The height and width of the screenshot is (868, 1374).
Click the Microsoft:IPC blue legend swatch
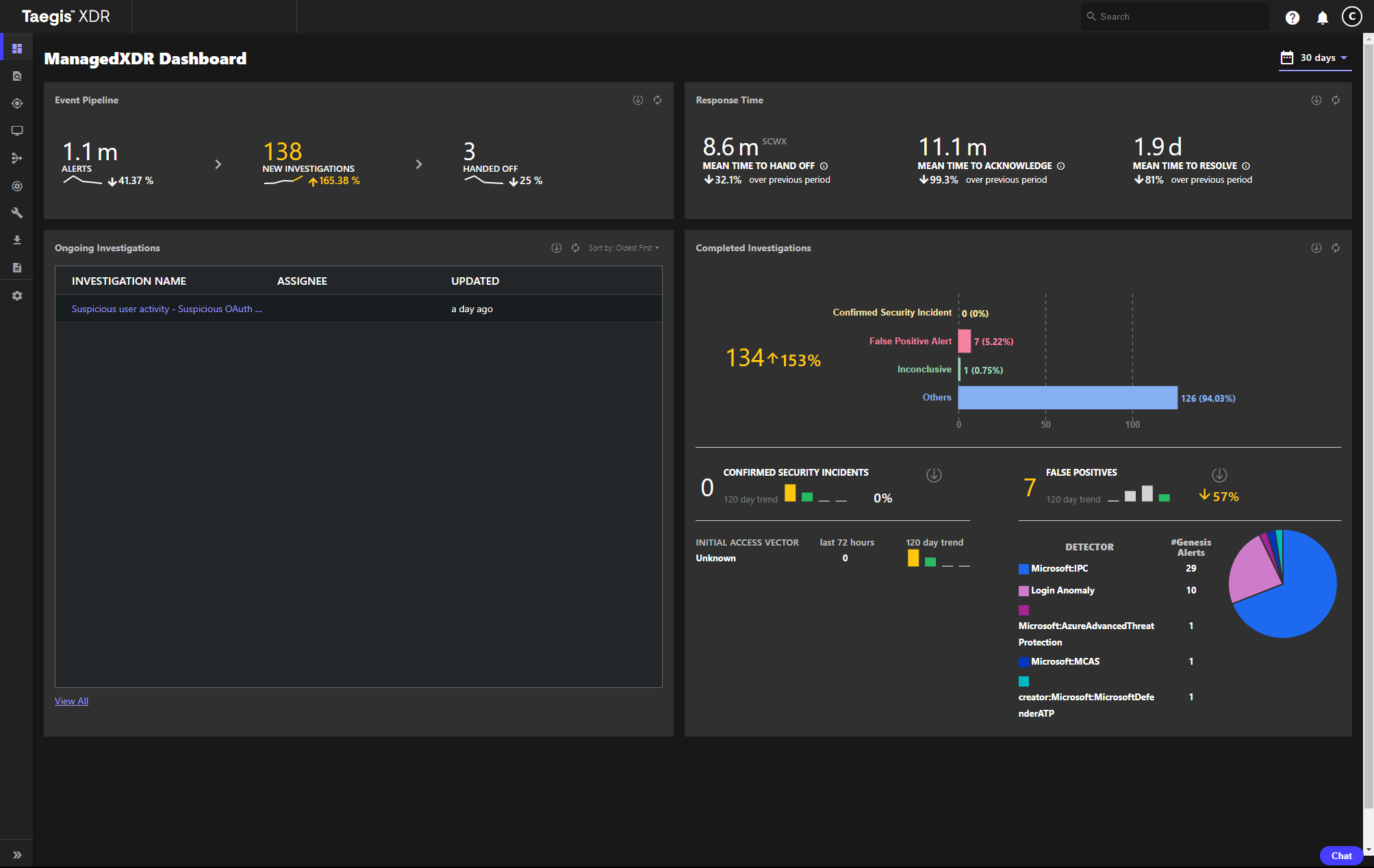pyautogui.click(x=1023, y=569)
